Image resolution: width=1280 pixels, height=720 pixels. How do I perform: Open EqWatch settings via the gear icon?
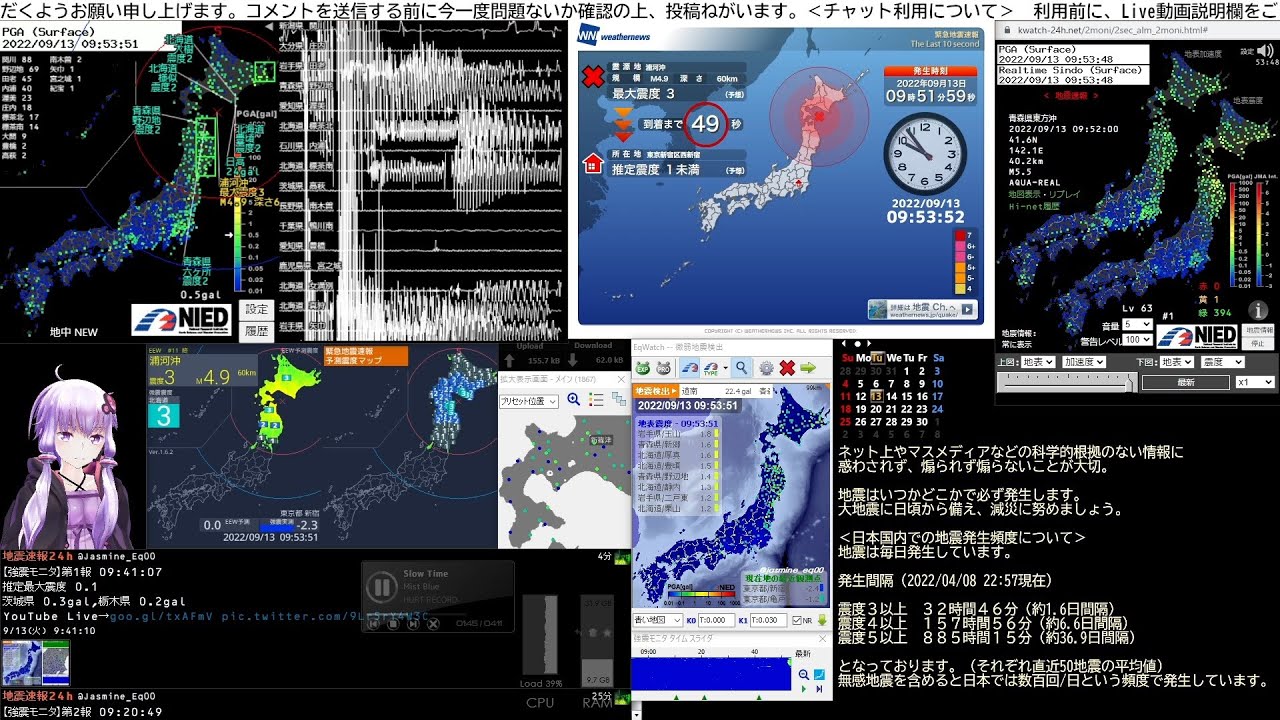(766, 368)
